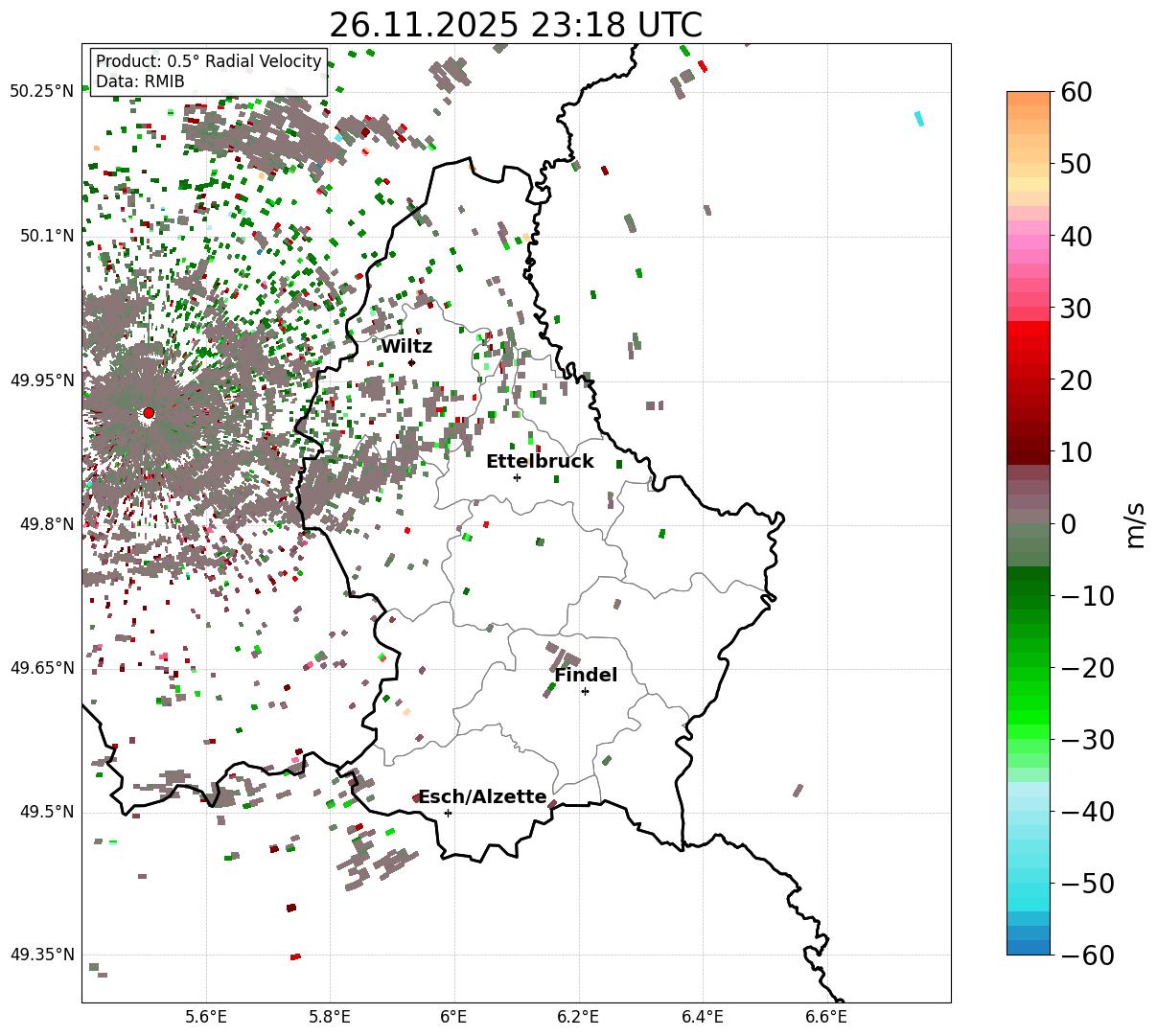Click the latitude label 50.1°N
Screen dimensions: 1157x1036
click(46, 236)
